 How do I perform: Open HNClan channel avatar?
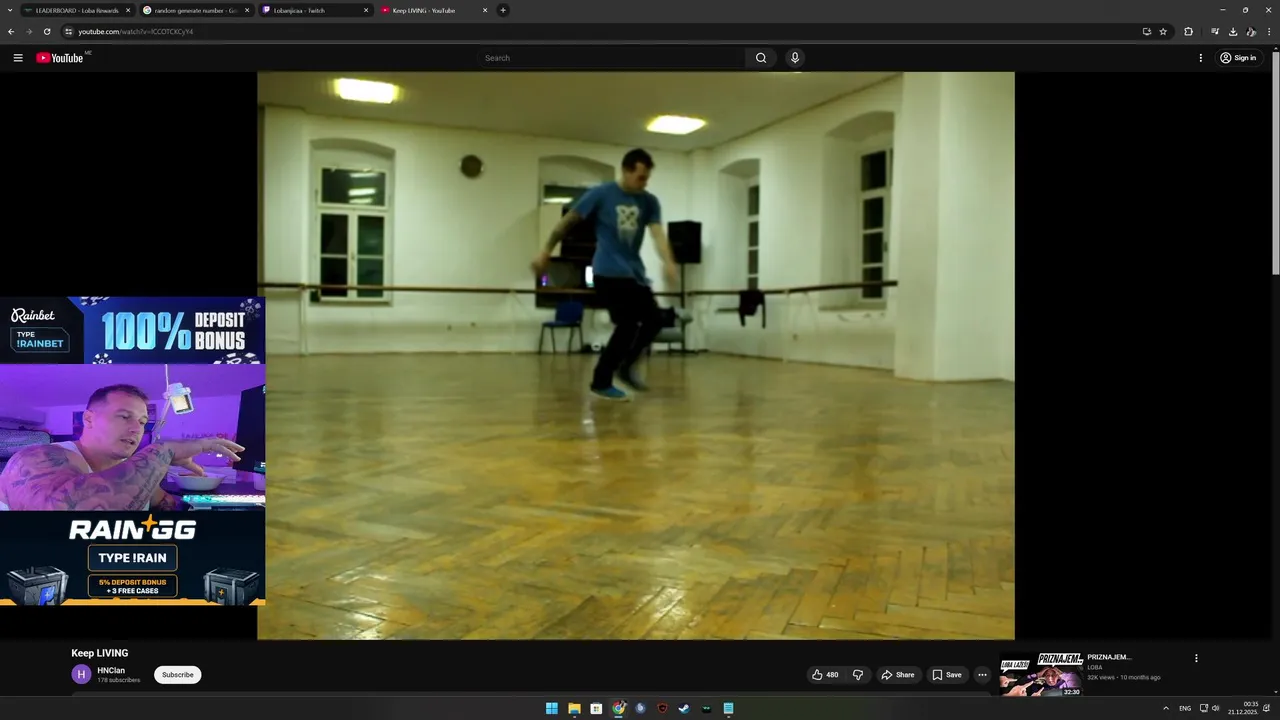point(81,674)
